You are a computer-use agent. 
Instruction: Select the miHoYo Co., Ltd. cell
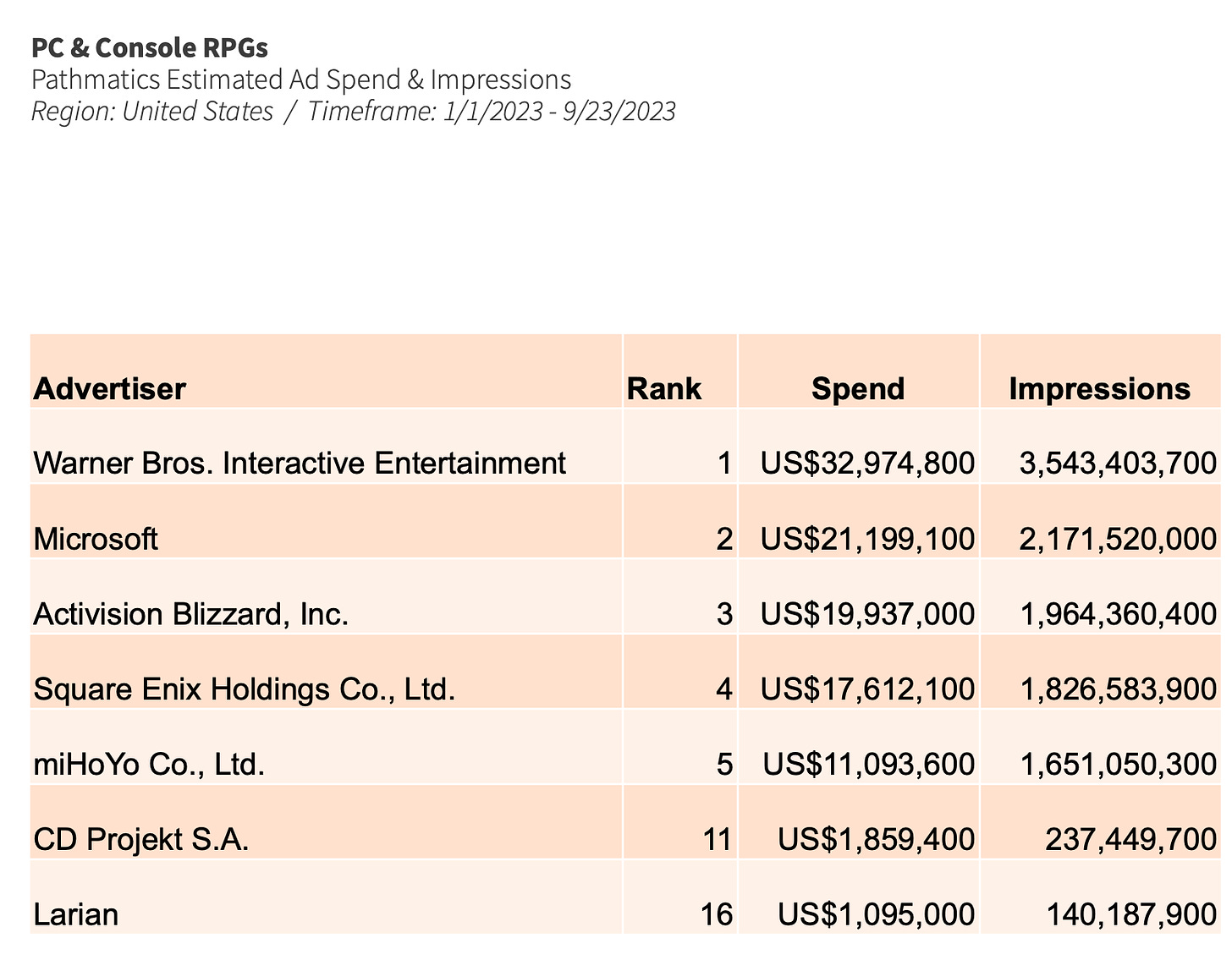(149, 764)
